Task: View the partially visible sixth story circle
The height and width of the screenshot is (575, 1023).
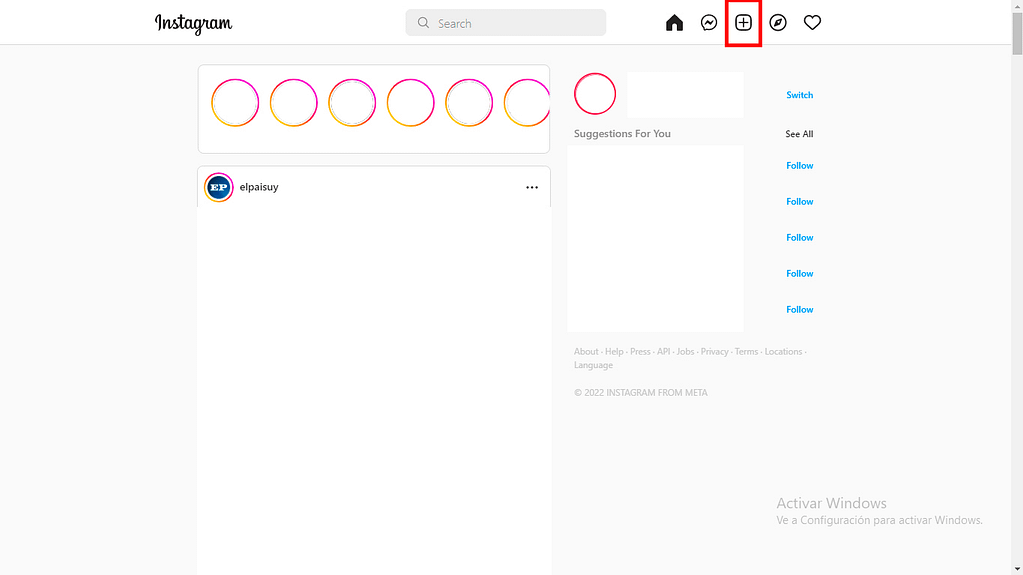Action: (527, 102)
